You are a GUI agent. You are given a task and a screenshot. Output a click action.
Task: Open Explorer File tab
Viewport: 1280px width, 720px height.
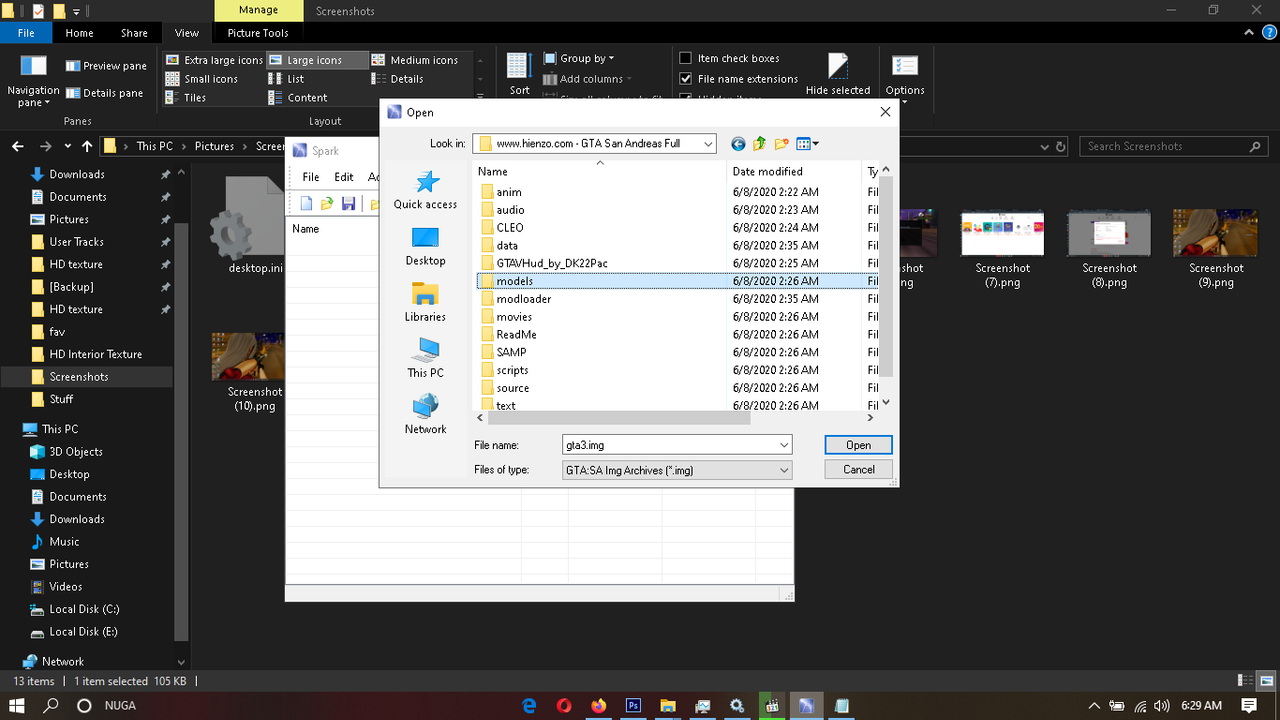pos(26,33)
